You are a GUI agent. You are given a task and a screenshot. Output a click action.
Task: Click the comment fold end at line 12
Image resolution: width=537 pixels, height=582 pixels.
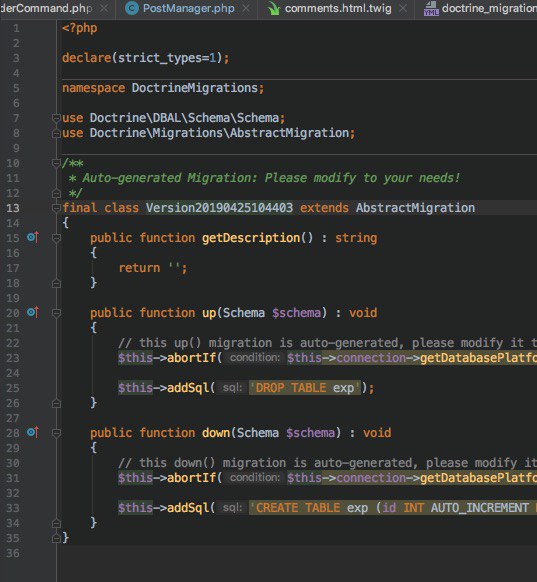pos(56,193)
